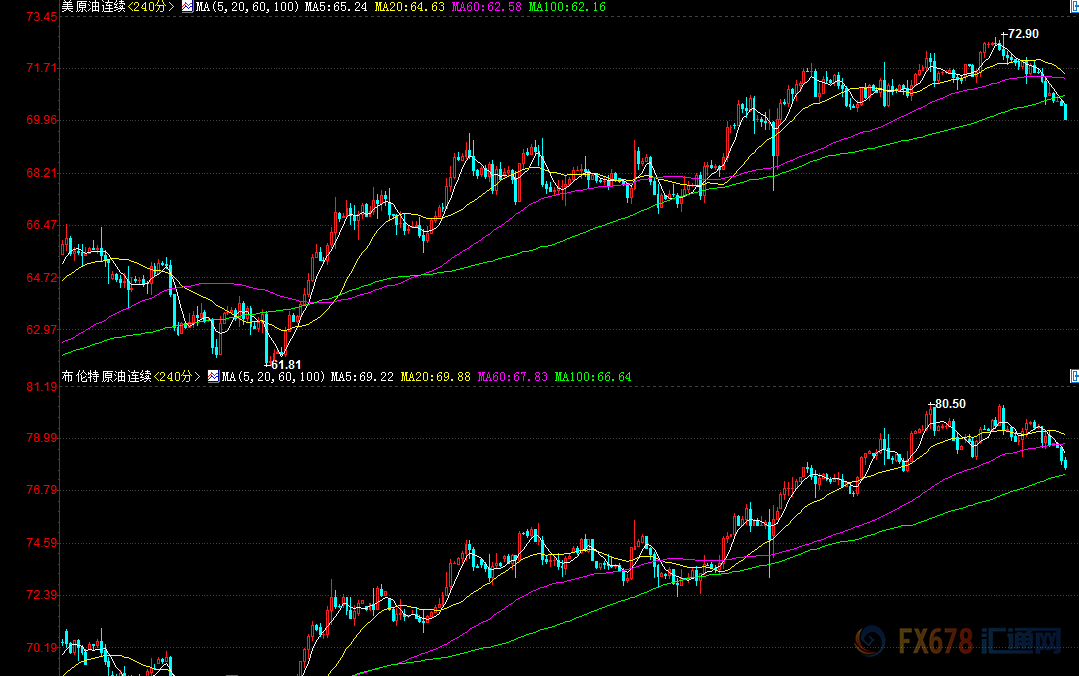Click the yellow MA20:64.63 label
1079x677 pixels.
click(409, 7)
